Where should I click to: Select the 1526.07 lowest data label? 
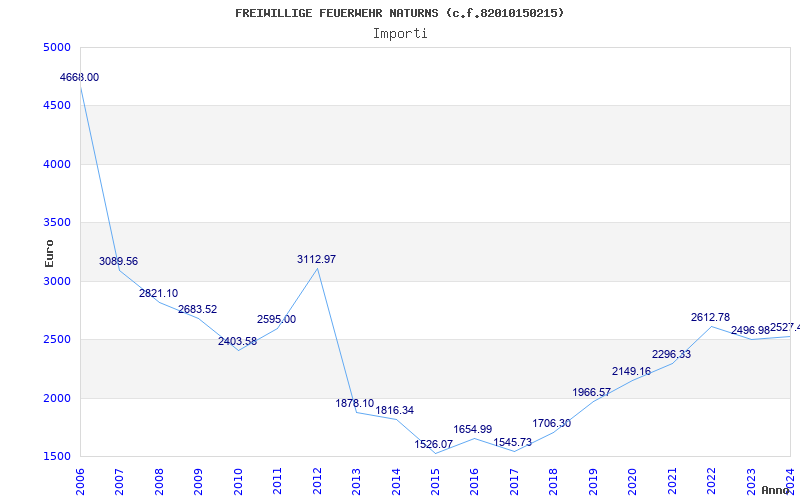pyautogui.click(x=434, y=444)
